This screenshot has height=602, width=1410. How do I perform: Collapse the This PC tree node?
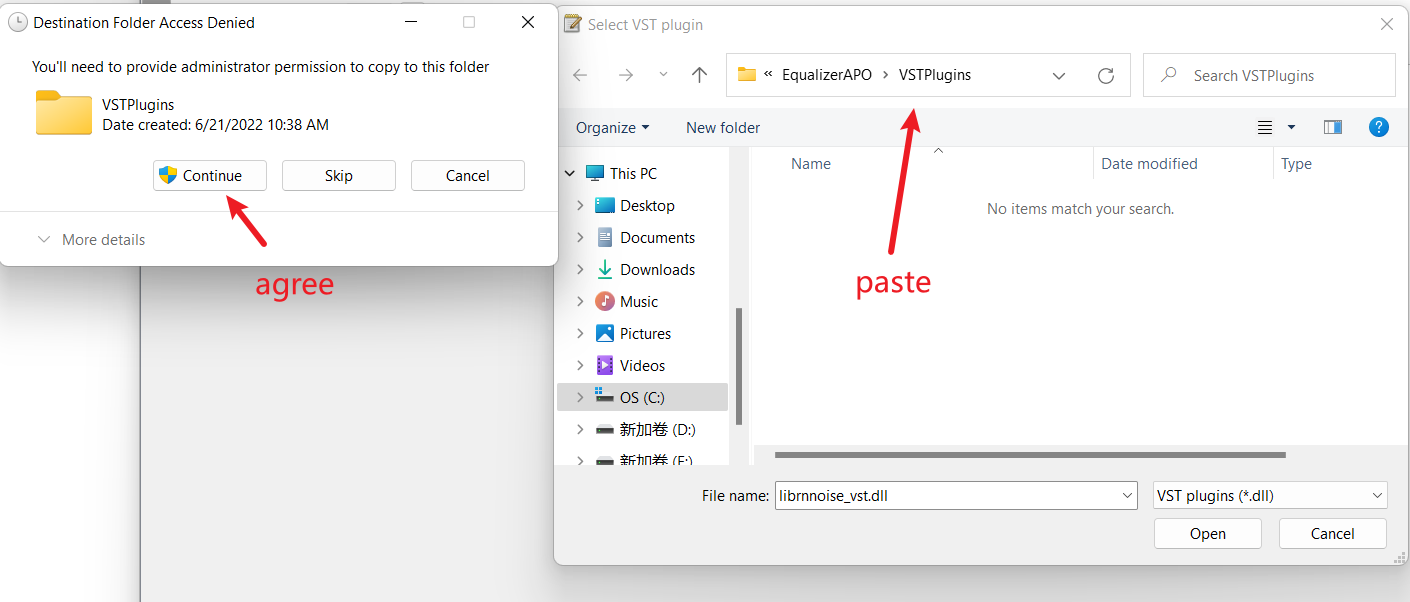pos(570,174)
